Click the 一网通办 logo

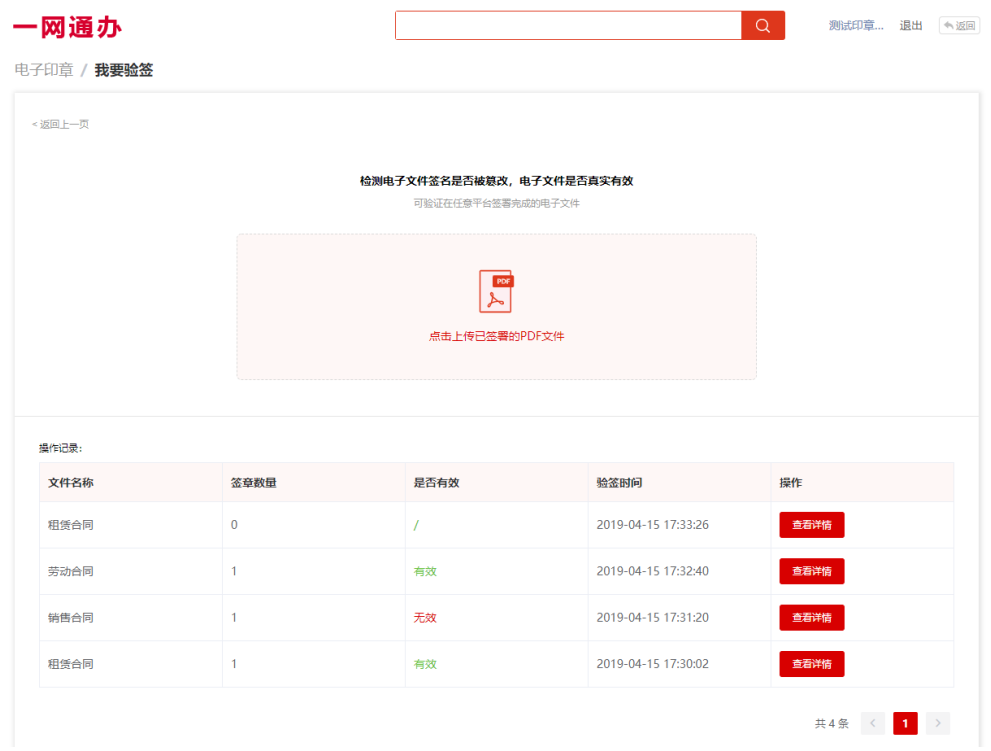[x=68, y=27]
